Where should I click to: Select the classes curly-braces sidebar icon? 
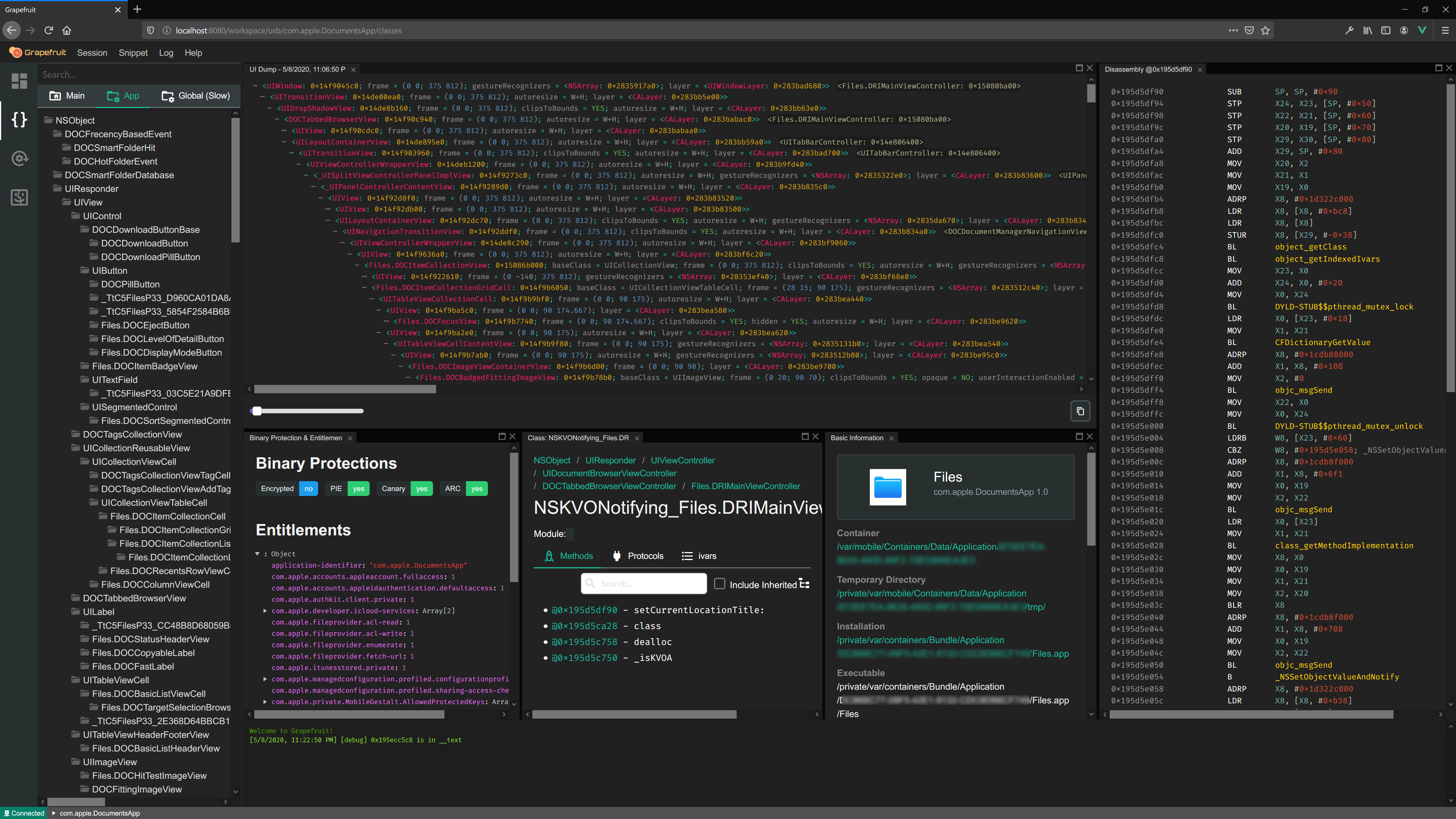[19, 119]
